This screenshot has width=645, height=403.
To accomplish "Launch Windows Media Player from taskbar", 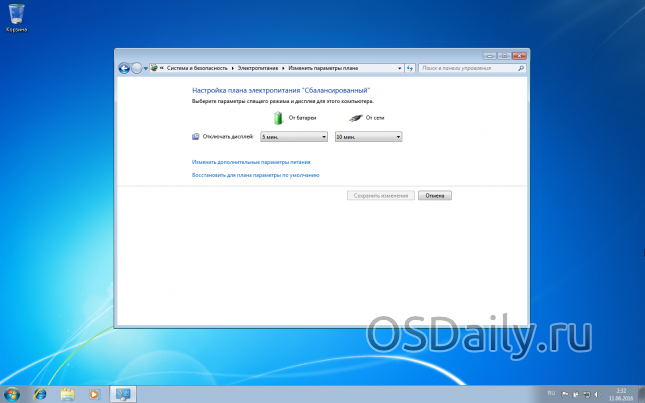I will click(93, 392).
